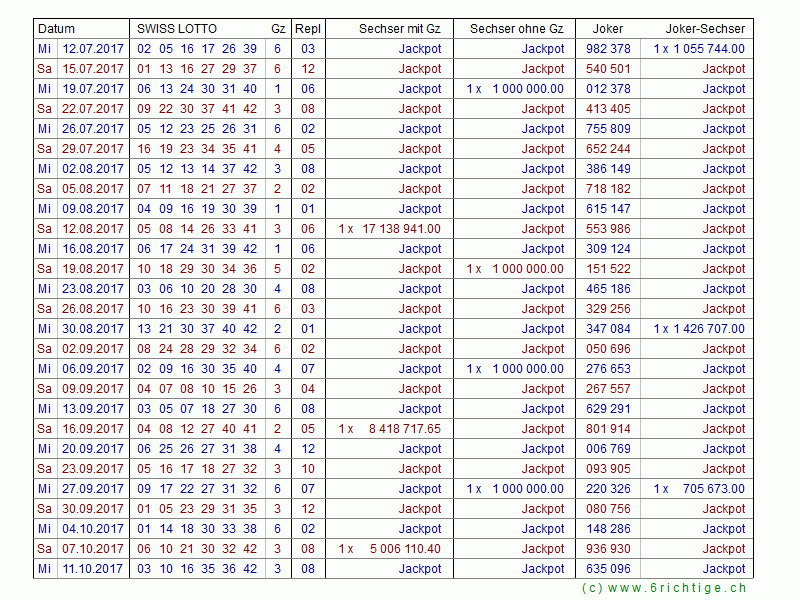
Task: Open the www.6richtige.ch copyright link
Action: tap(664, 588)
